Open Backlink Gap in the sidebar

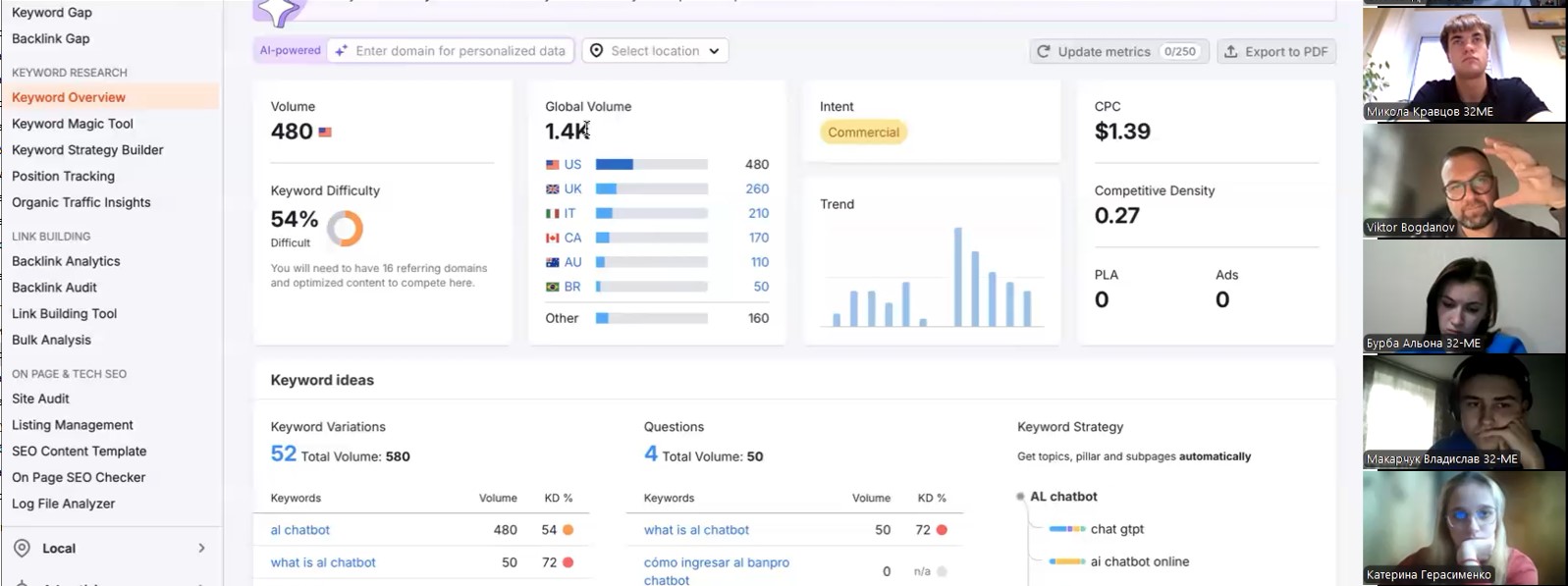[51, 38]
